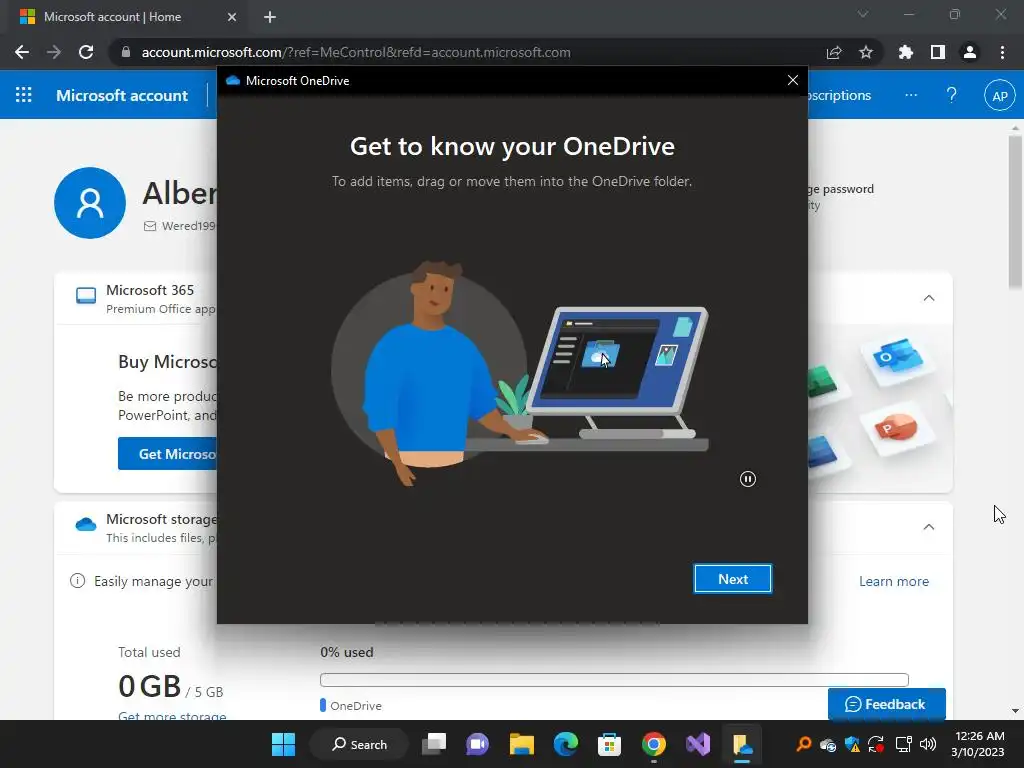Click the taskbar Search box
Viewport: 1024px width, 768px height.
pos(359,744)
